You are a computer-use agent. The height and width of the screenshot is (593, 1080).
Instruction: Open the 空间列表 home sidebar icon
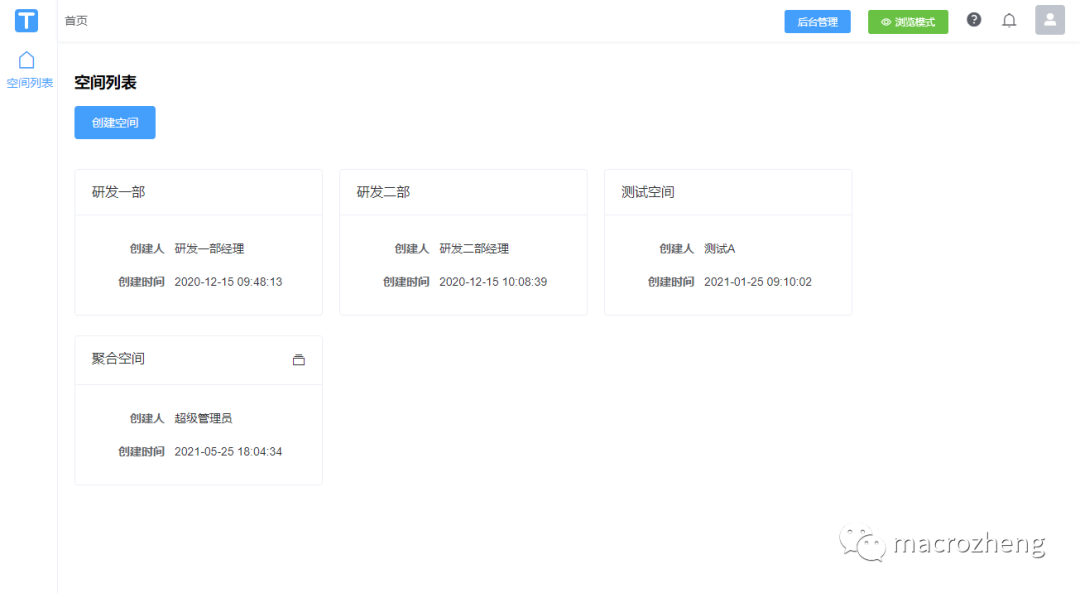27,61
